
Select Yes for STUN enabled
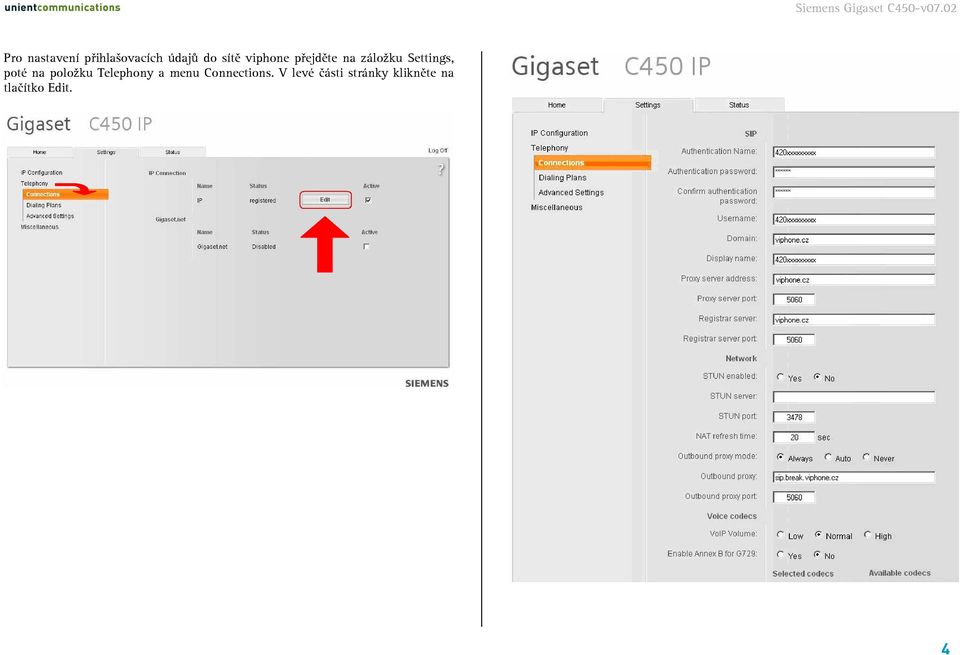coord(780,377)
